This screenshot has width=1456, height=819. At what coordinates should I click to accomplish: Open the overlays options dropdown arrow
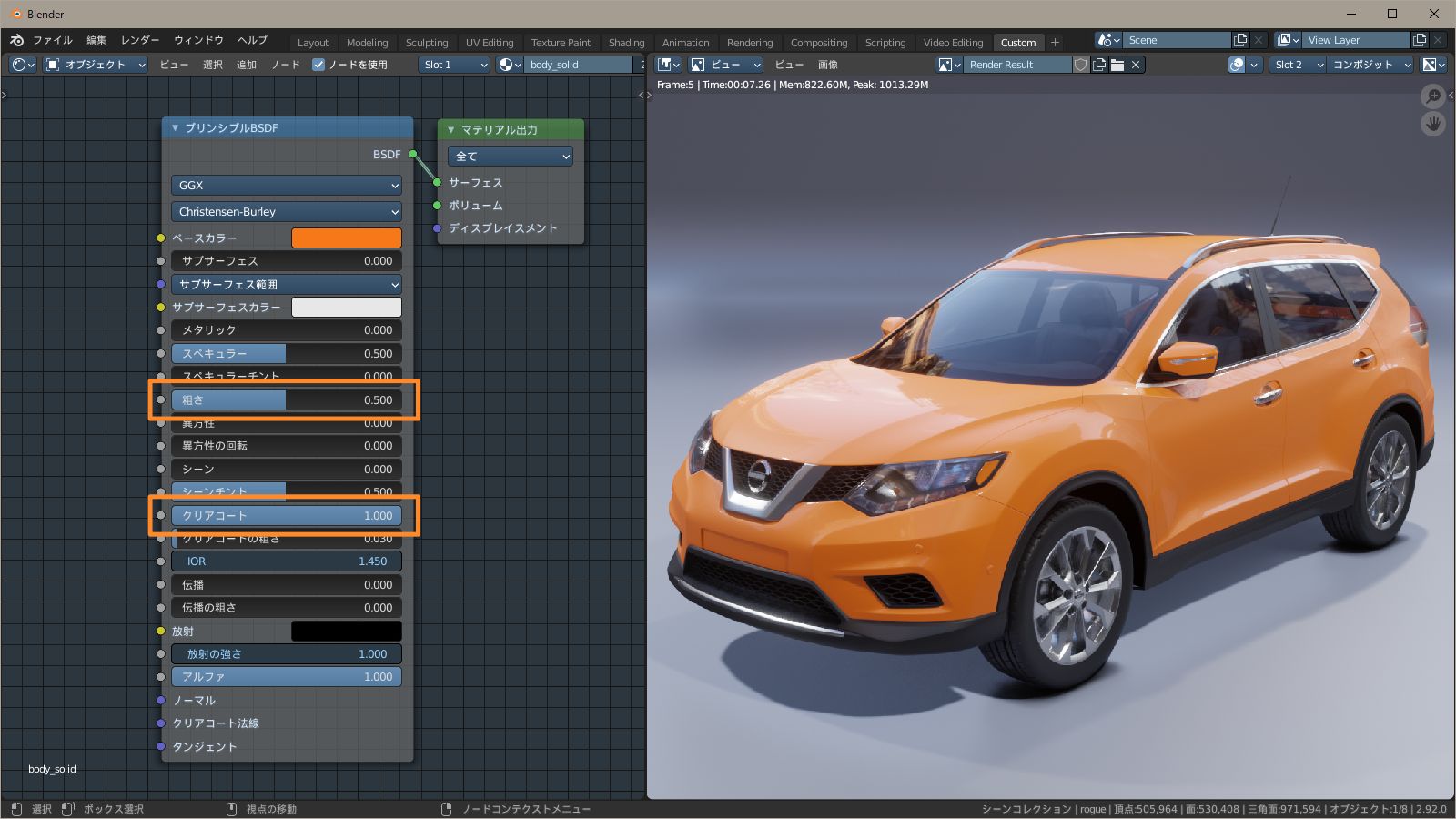pos(1255,65)
